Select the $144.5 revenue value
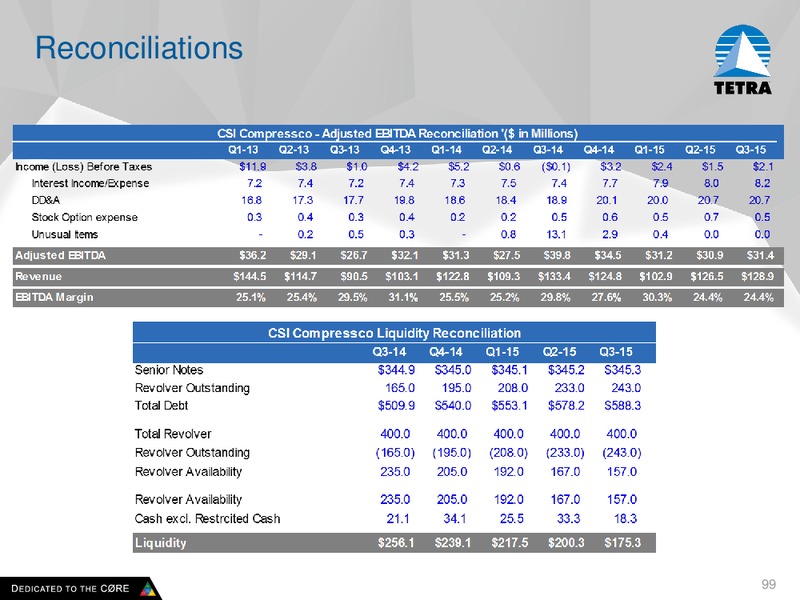800x600 pixels. pyautogui.click(x=249, y=277)
